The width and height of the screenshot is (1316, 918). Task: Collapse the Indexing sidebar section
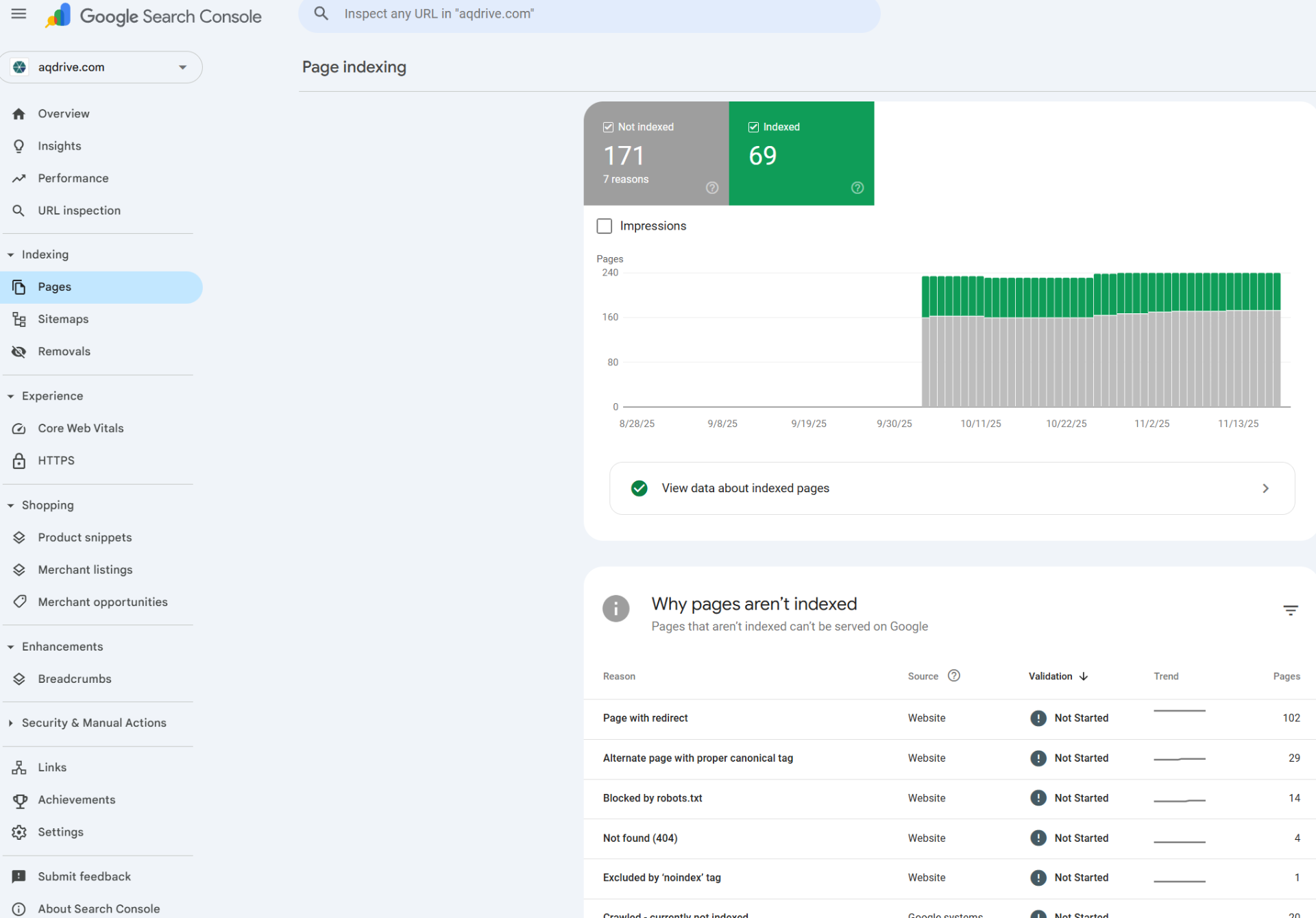tap(45, 254)
